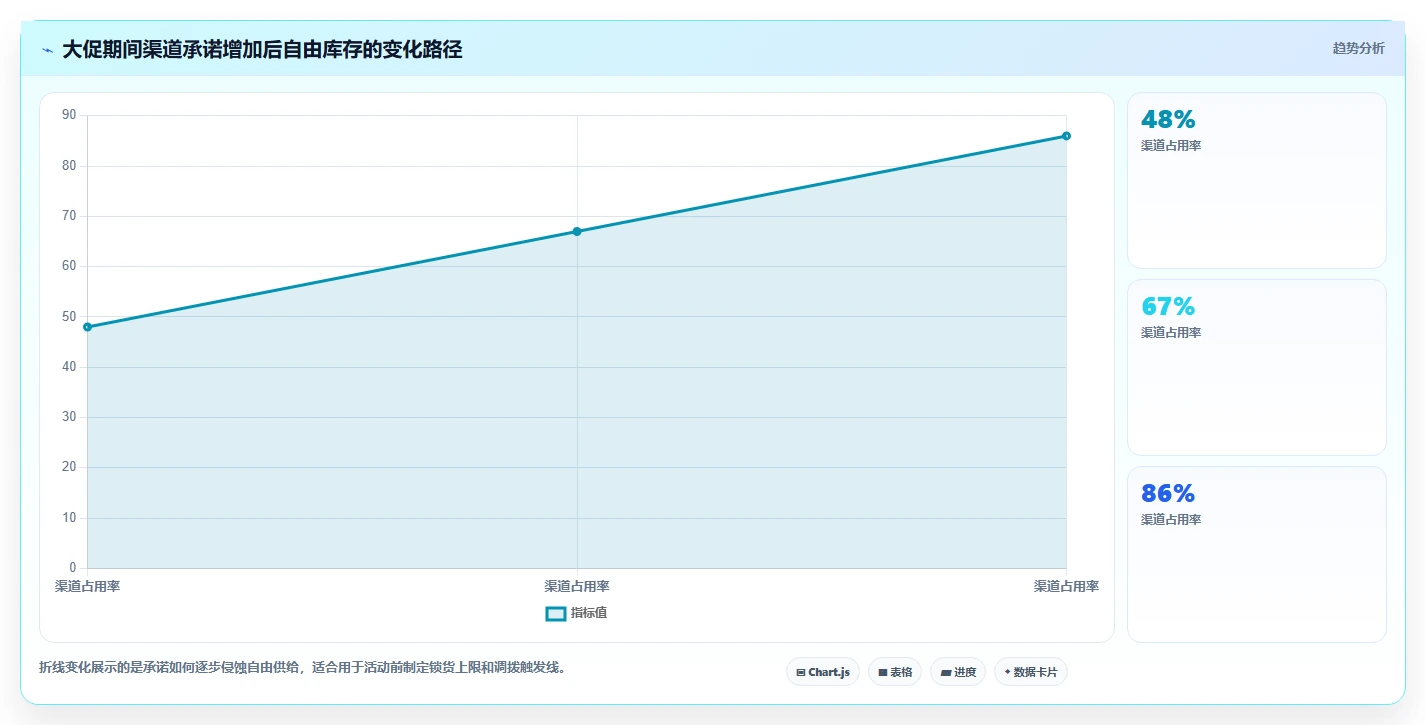Select the 数据卡片 tag pill
This screenshot has height=725, width=1426.
point(1031,672)
